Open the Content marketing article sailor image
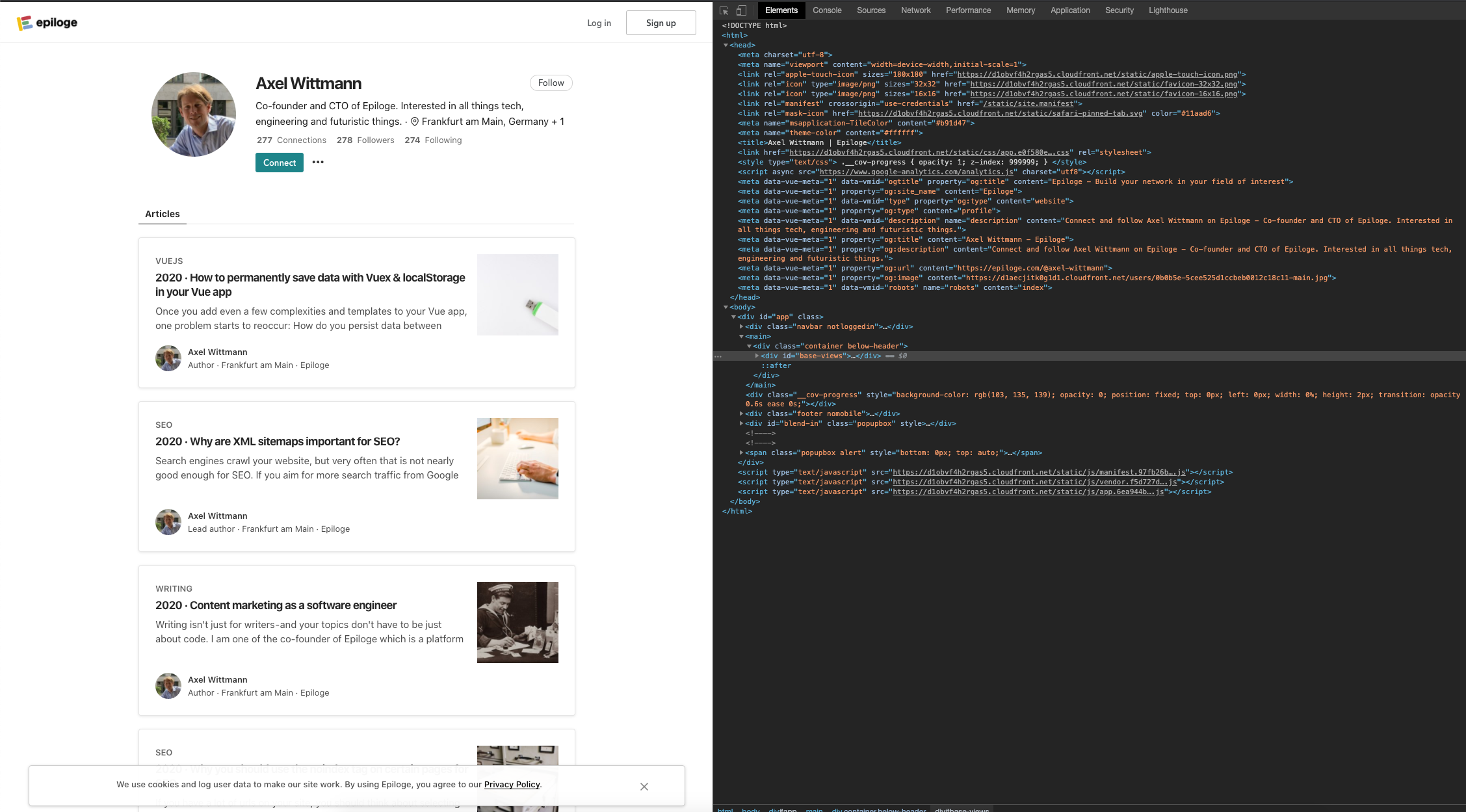This screenshot has width=1466, height=812. tap(517, 622)
